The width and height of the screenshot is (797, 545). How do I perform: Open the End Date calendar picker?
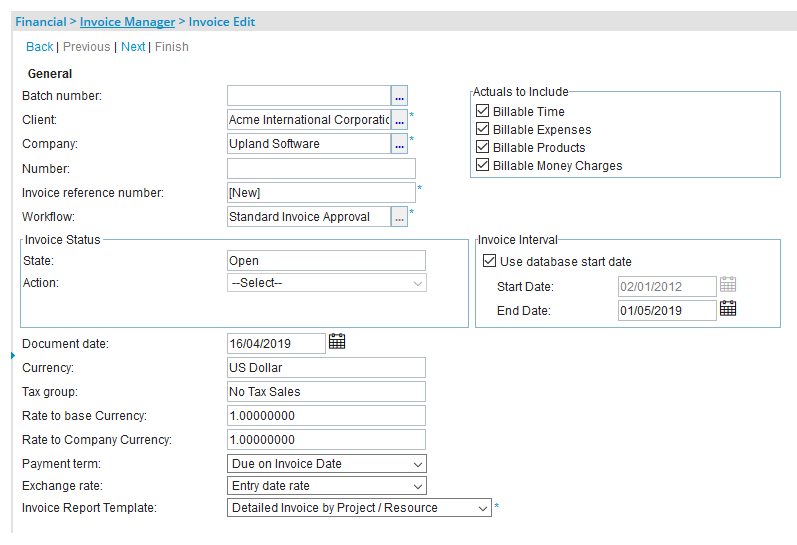pyautogui.click(x=728, y=309)
